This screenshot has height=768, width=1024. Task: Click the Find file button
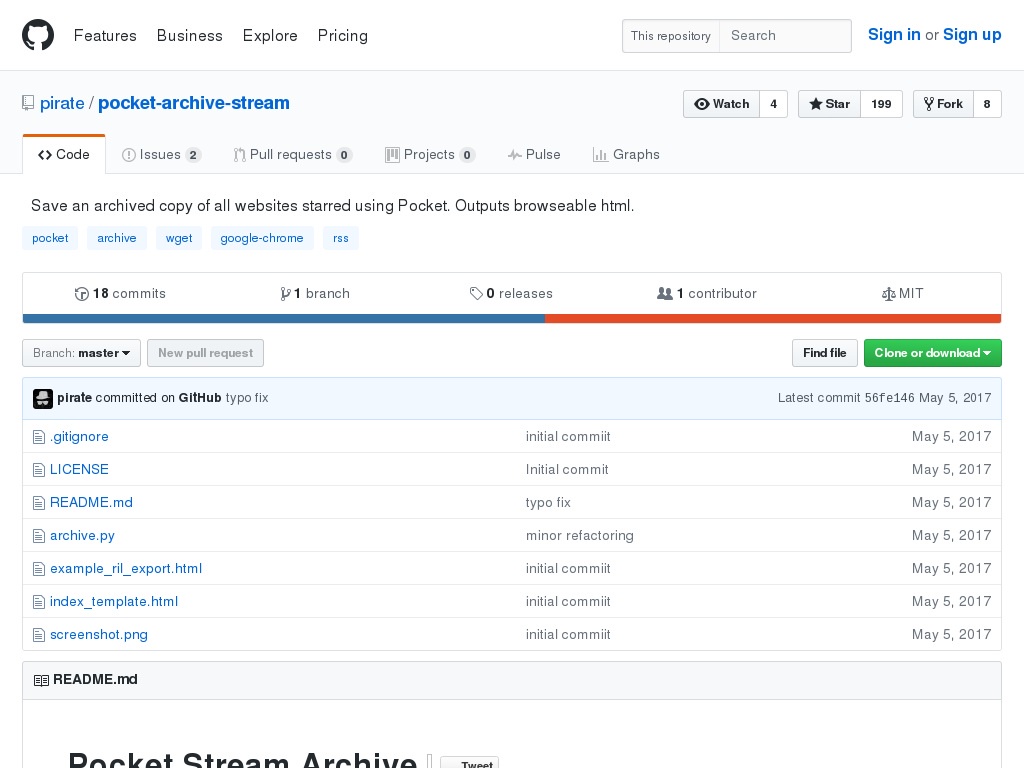(x=824, y=353)
